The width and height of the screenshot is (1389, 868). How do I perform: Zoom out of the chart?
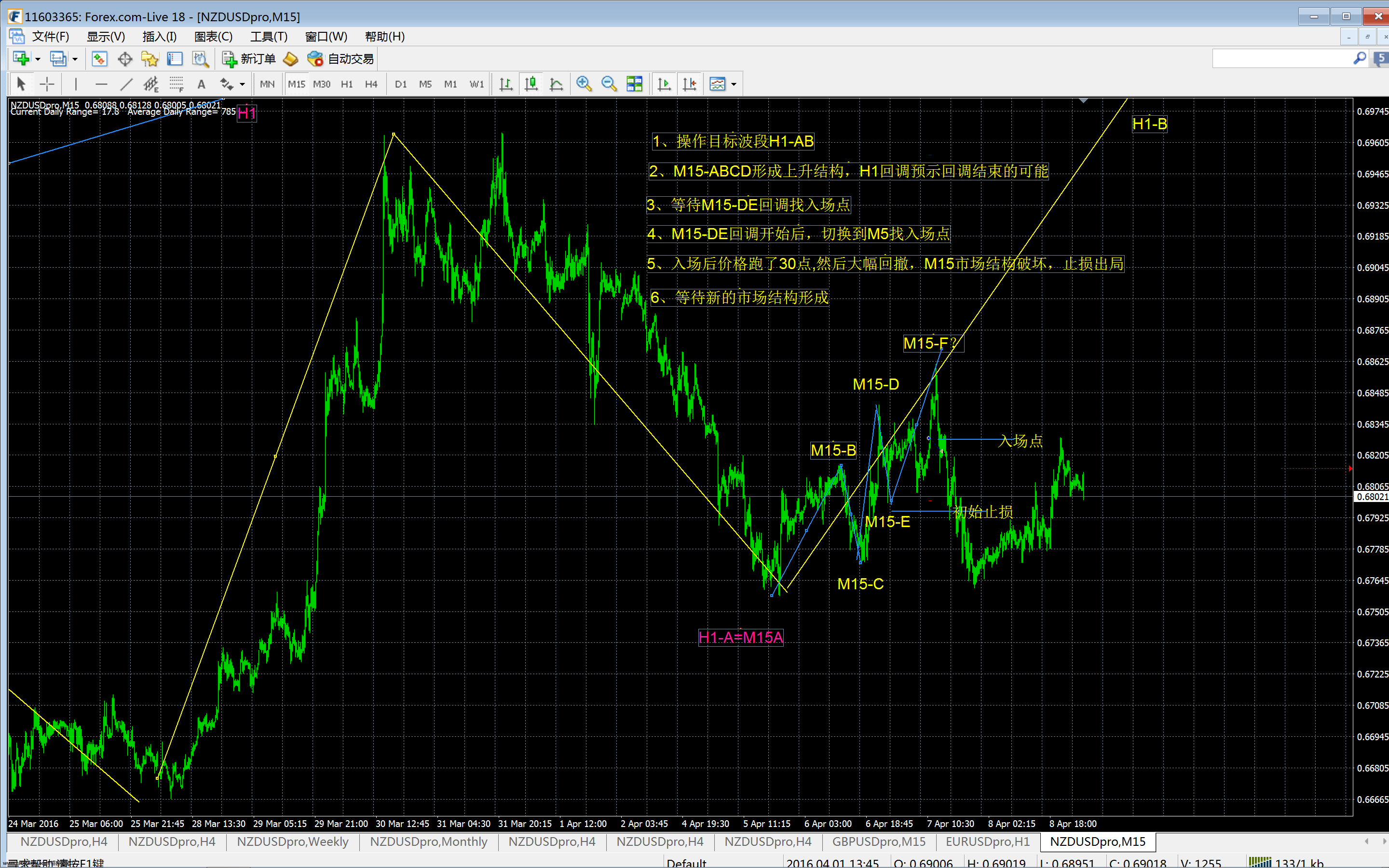609,84
